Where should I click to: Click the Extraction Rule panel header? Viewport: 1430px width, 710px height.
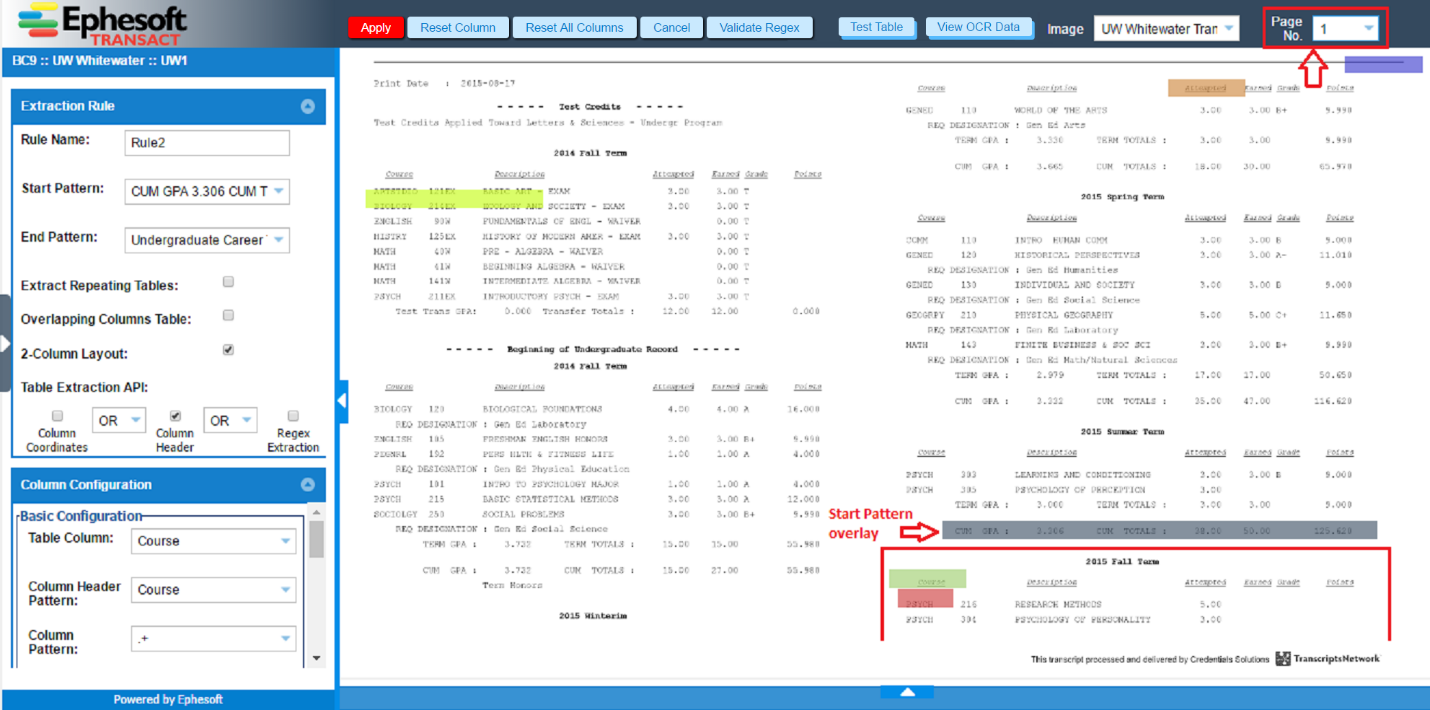pos(168,106)
